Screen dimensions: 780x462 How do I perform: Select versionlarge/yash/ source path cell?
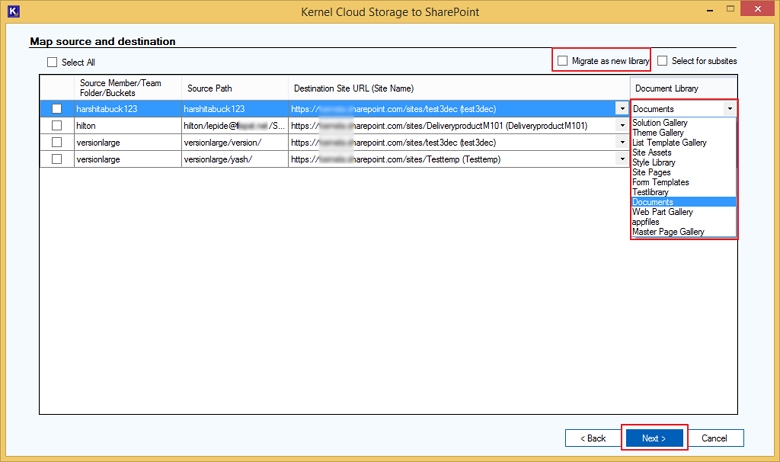[x=235, y=159]
